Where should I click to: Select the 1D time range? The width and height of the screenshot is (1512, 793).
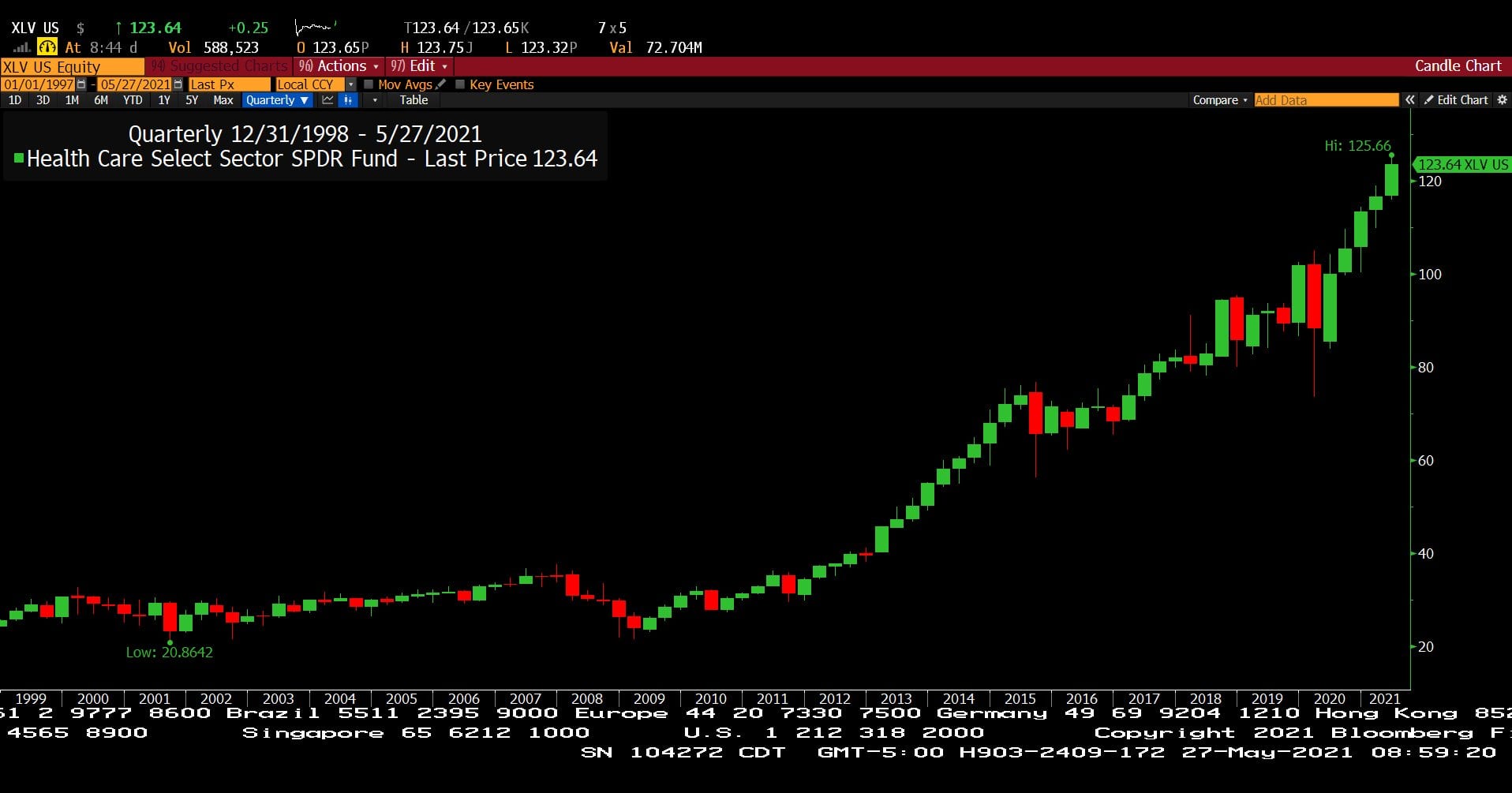pyautogui.click(x=15, y=100)
